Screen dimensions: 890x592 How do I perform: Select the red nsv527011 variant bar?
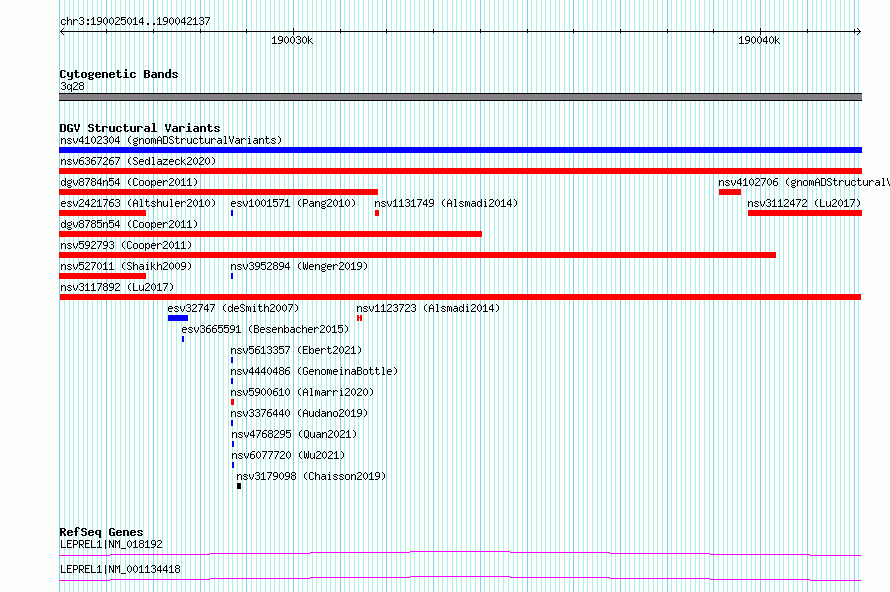point(103,276)
